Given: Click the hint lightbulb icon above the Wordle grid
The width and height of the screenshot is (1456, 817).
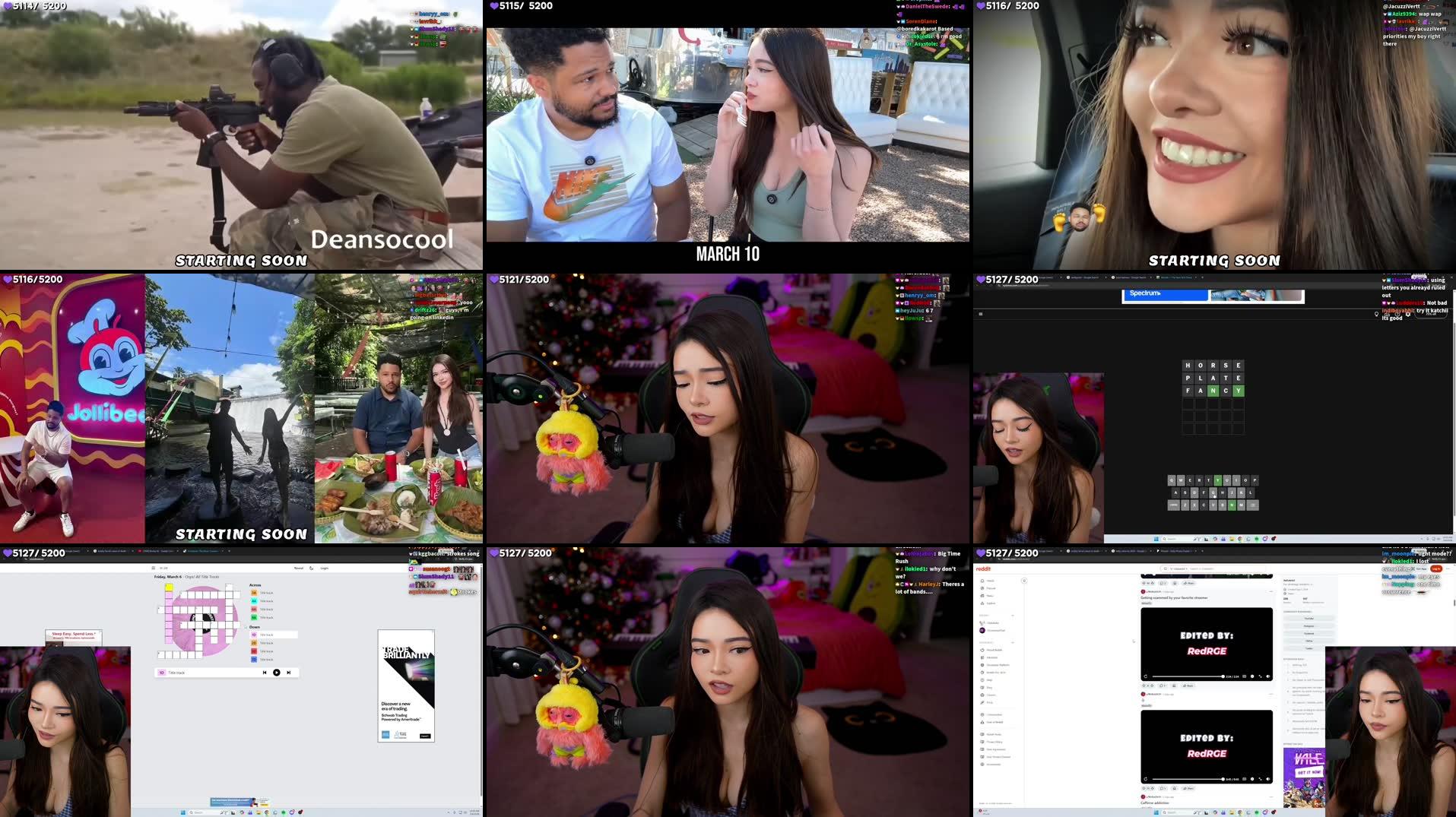Looking at the screenshot, I should [1377, 314].
